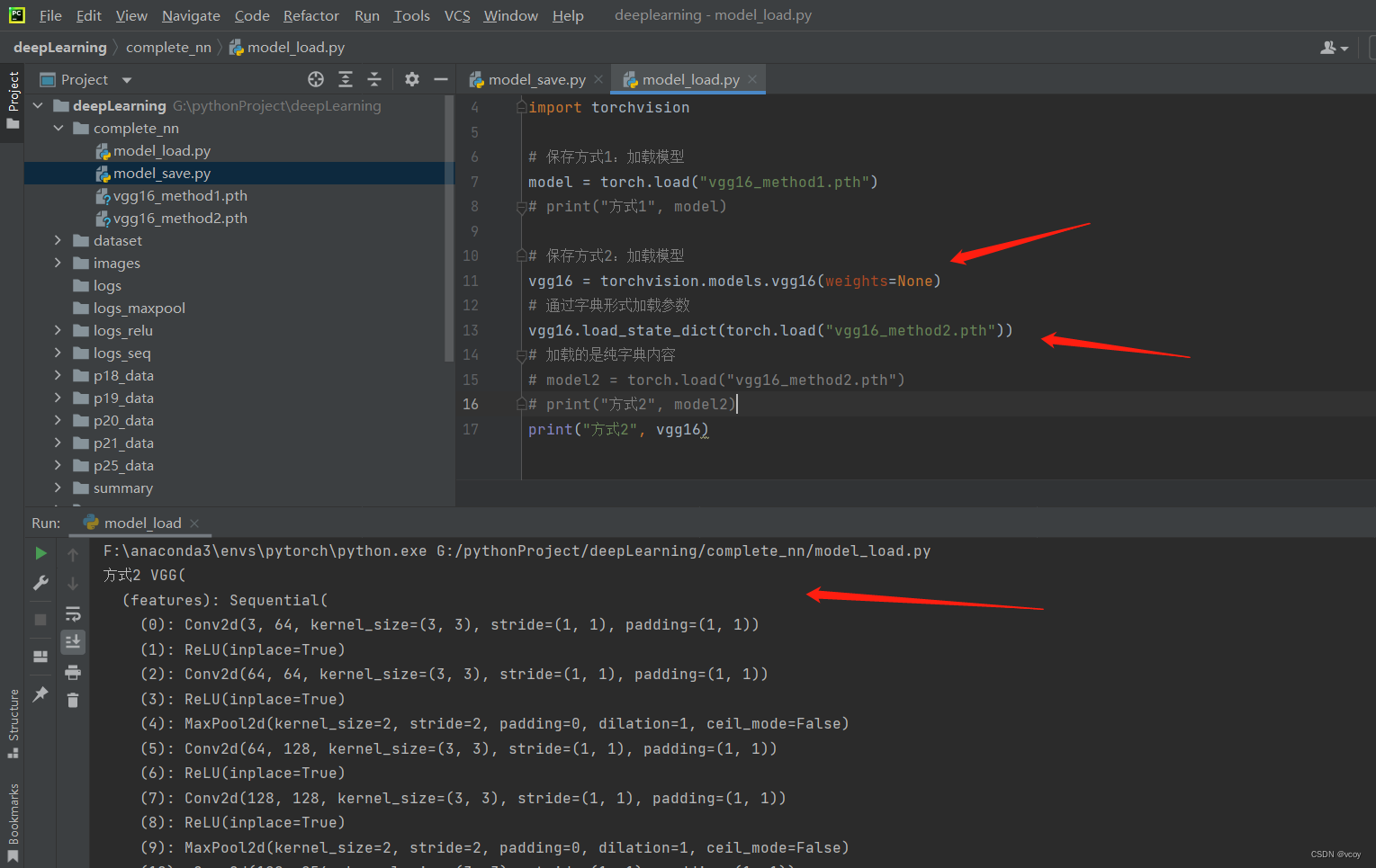This screenshot has height=868, width=1376.
Task: Fold the import block at line 4
Action: point(520,107)
